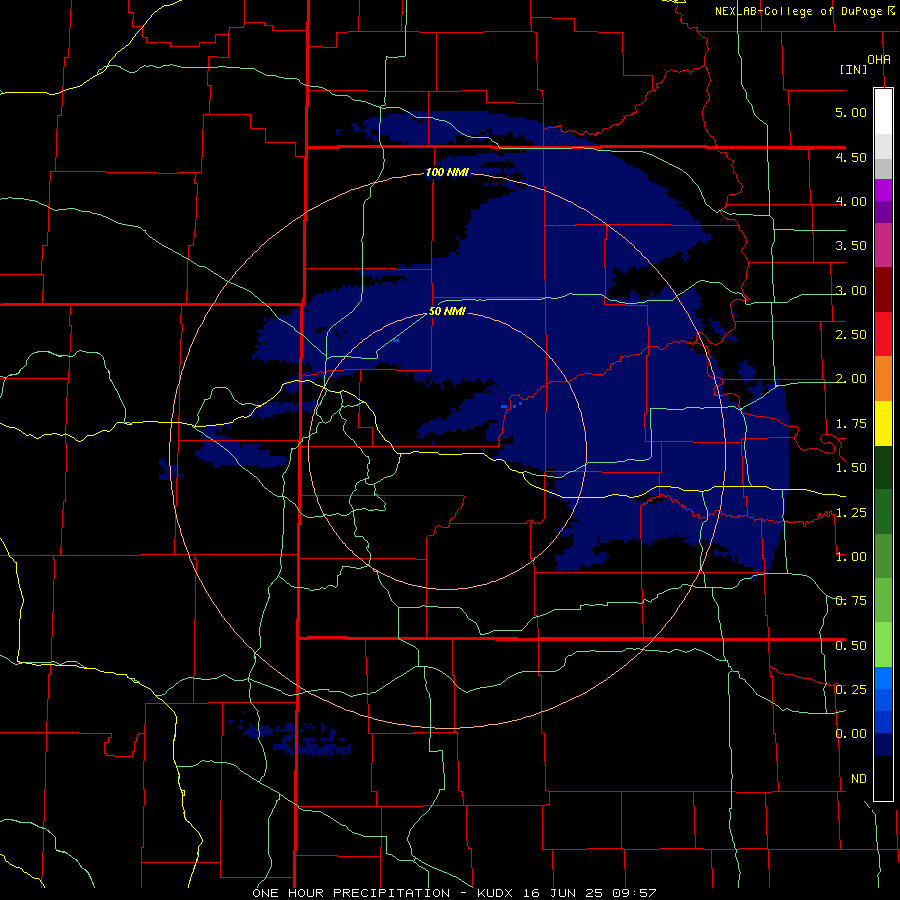Select the dark purple swatch near the 4.00 label
Screen dimensions: 900x900
(x=883, y=212)
